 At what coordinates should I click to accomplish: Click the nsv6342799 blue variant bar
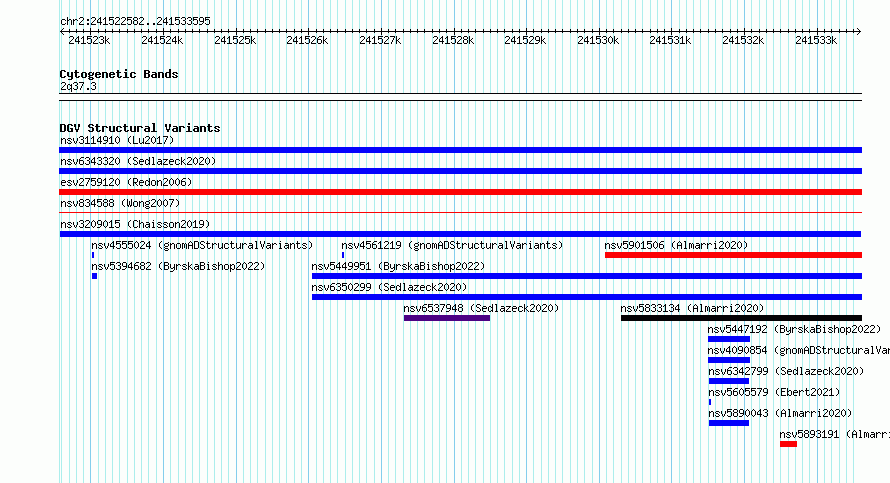click(729, 381)
